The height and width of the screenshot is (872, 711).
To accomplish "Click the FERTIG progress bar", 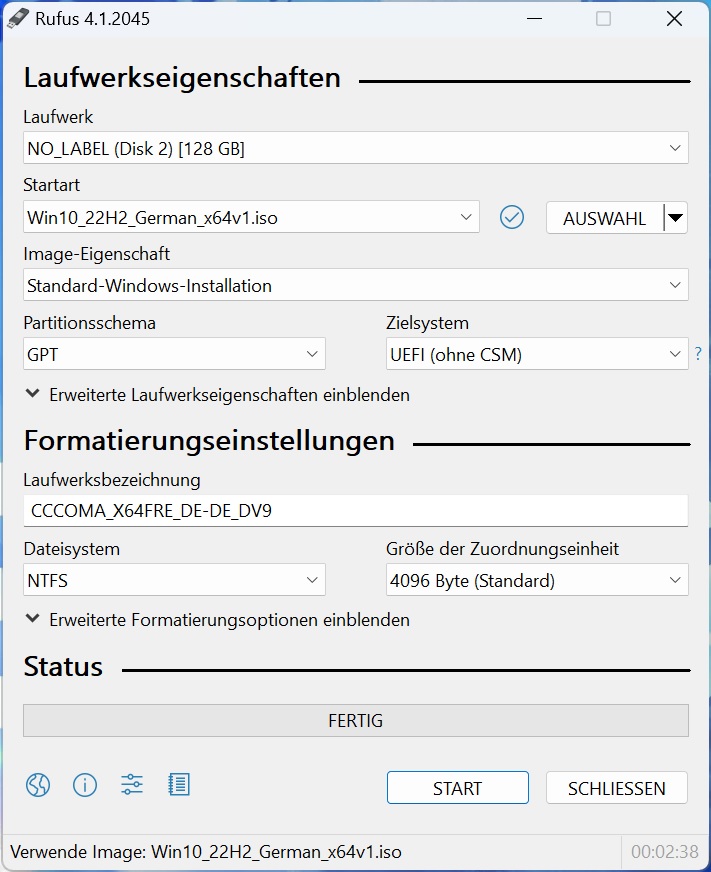I will (x=356, y=721).
